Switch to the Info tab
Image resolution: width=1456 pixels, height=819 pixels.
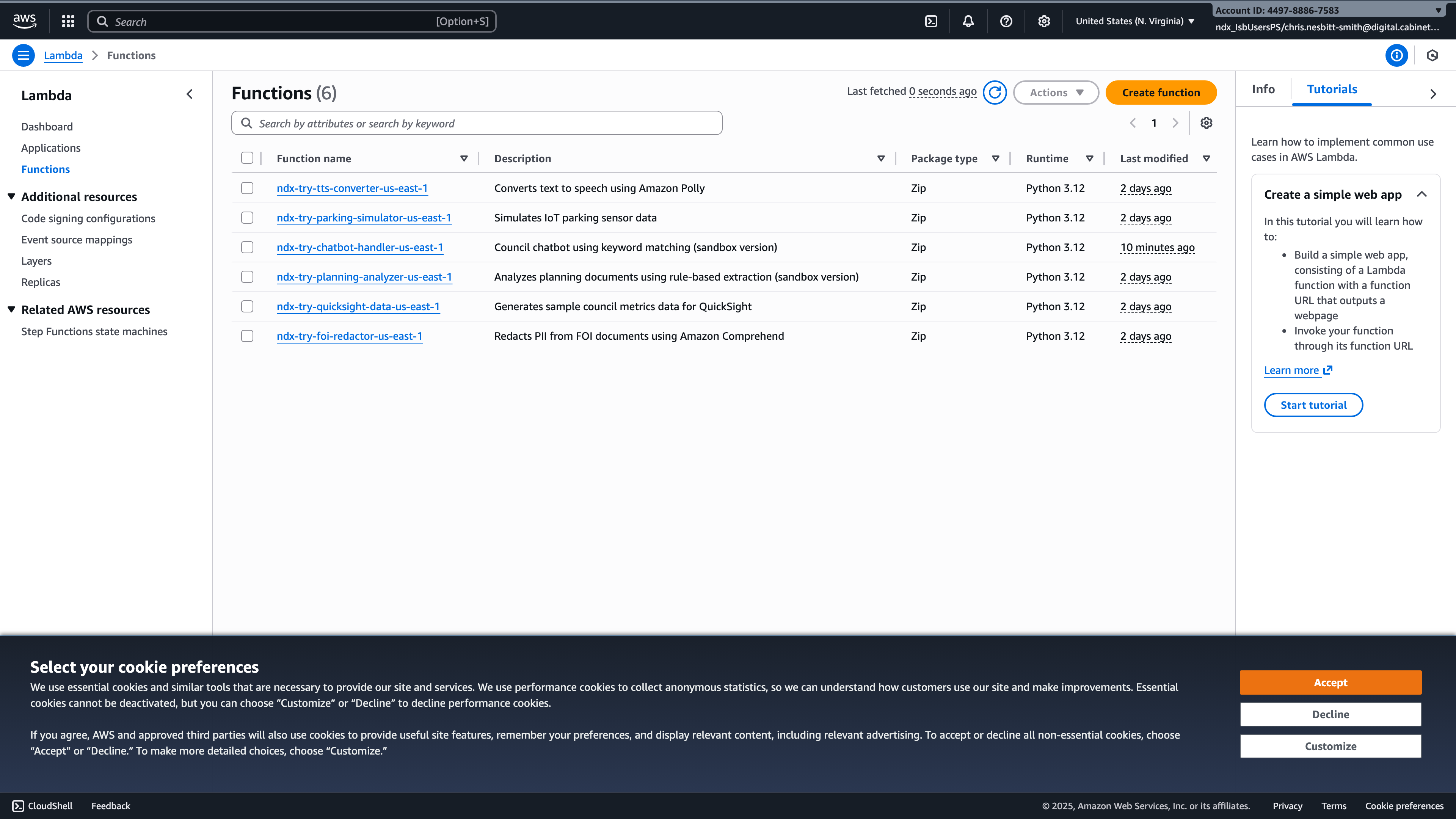1264,89
